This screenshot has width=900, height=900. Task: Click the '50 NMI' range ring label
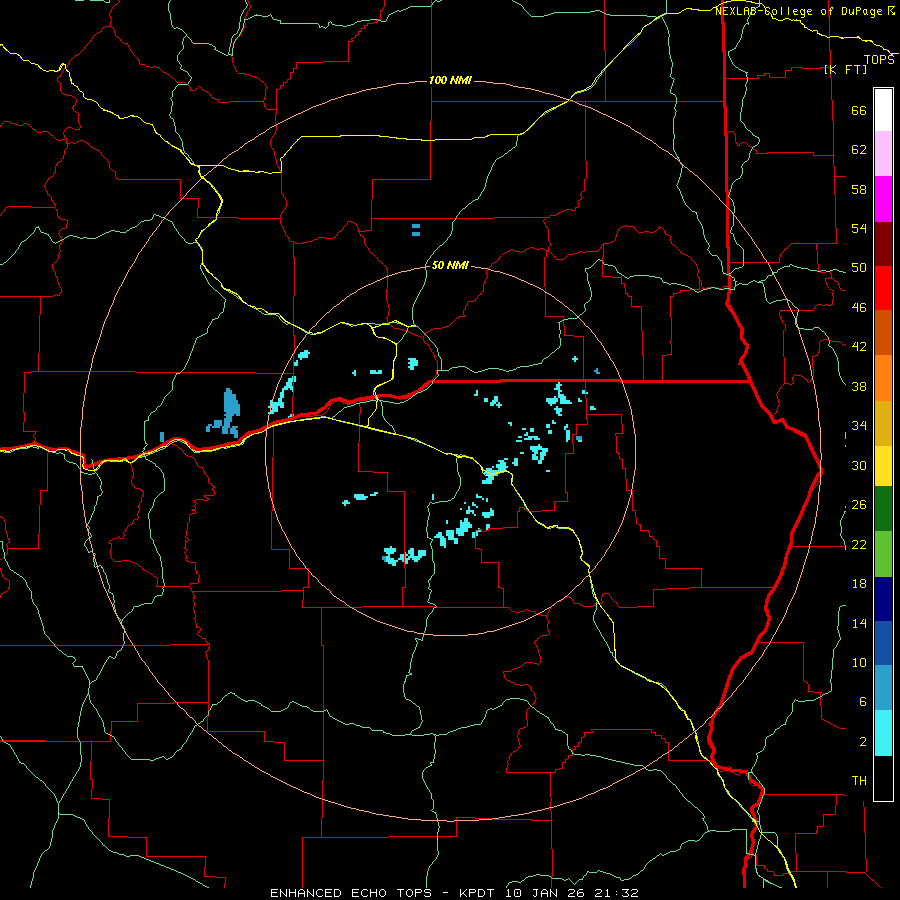(450, 265)
